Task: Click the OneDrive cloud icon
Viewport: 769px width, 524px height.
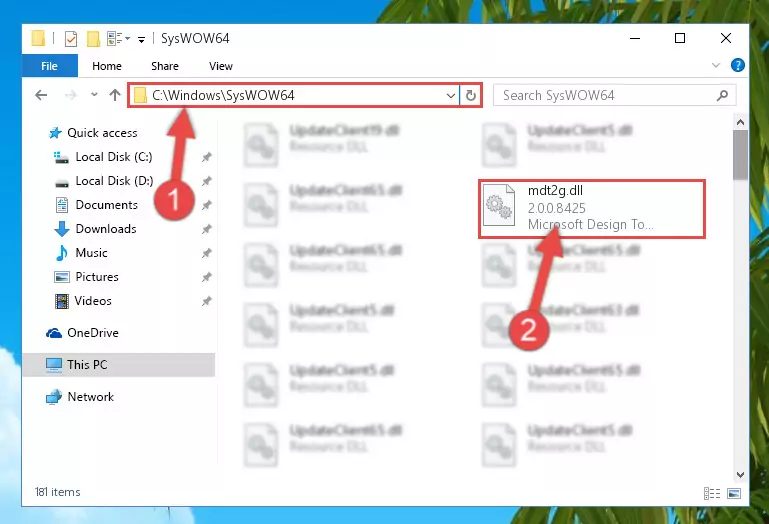Action: coord(54,333)
